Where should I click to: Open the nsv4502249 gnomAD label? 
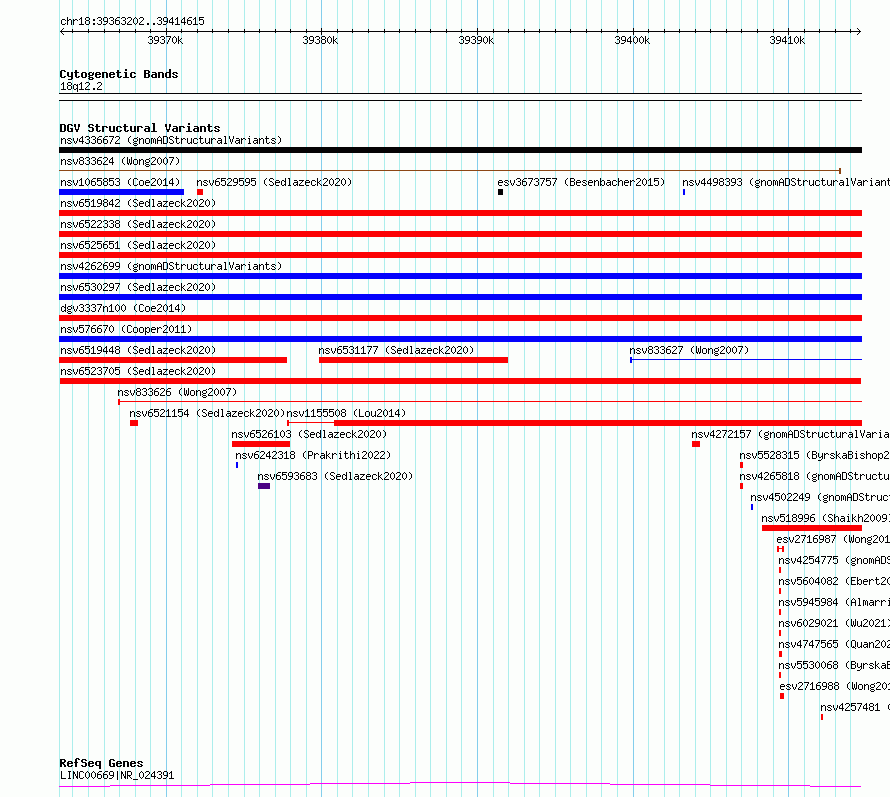(820, 497)
